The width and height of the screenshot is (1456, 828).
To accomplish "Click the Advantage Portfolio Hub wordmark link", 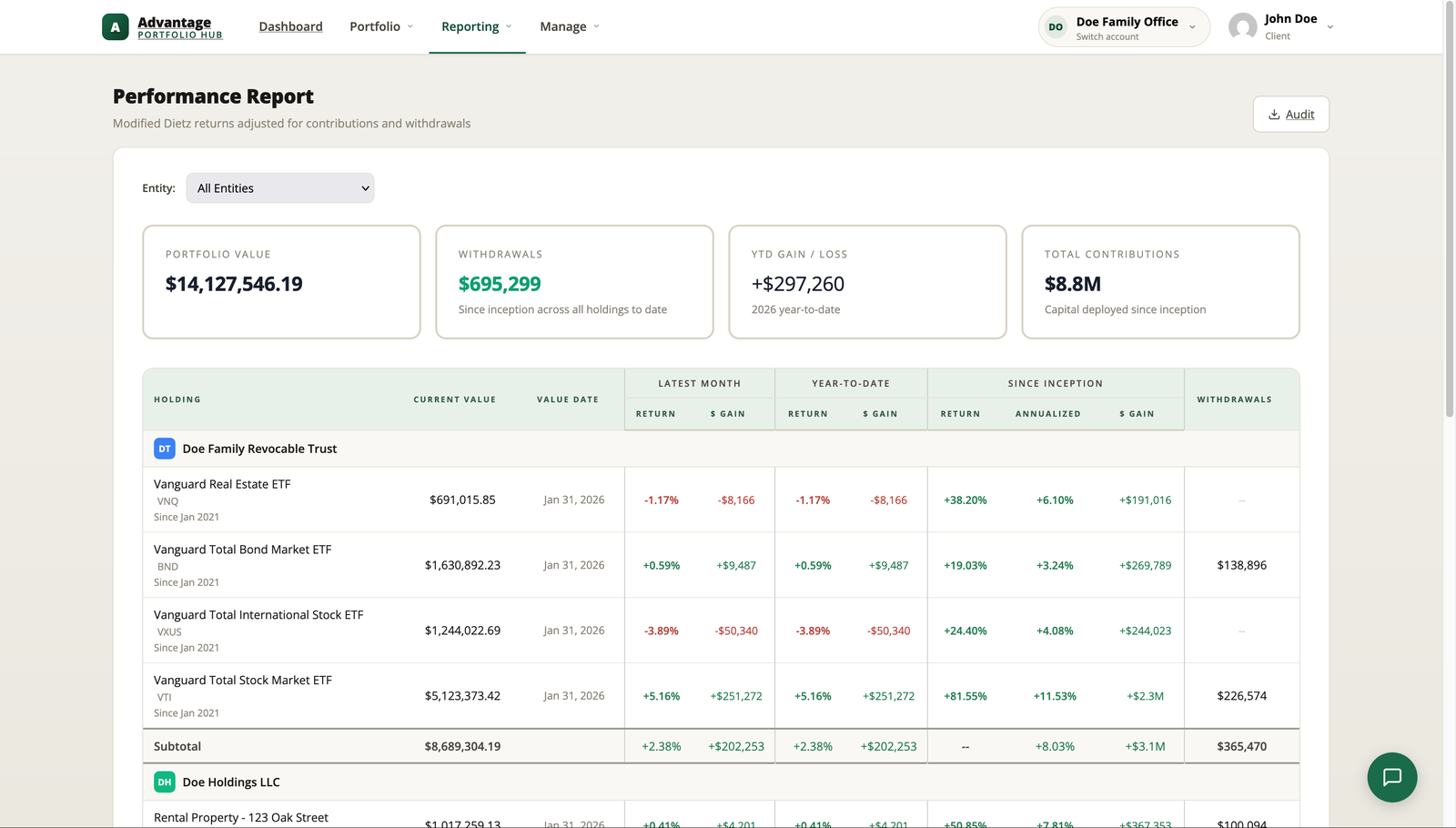I will [x=180, y=27].
